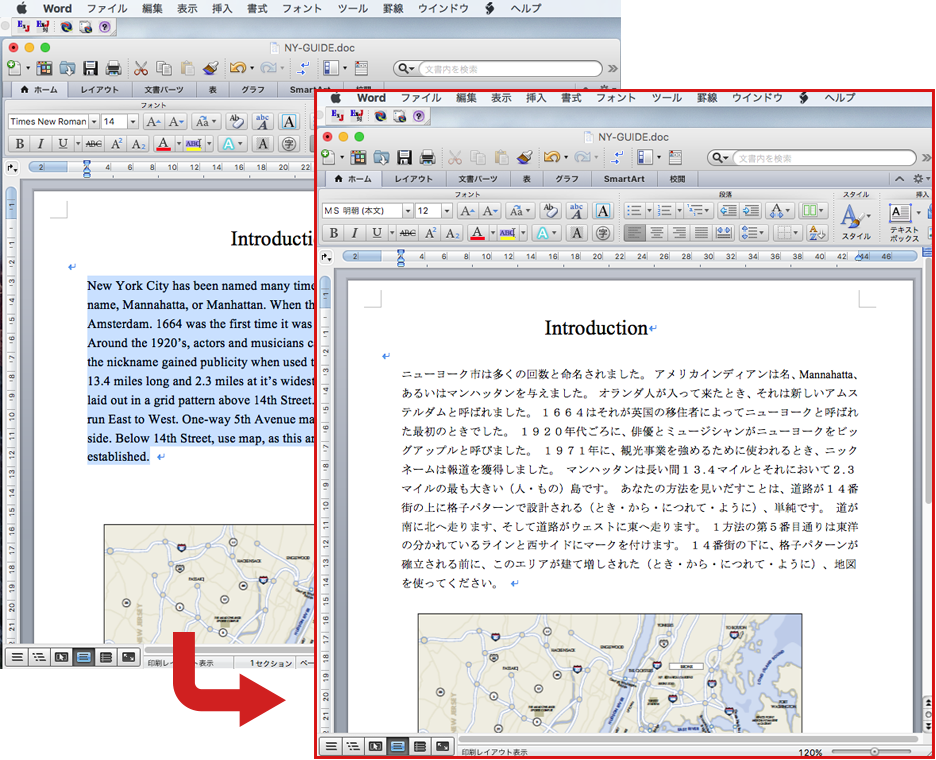Click purple help icon in left window toolbar
This screenshot has width=936, height=760.
click(x=105, y=26)
